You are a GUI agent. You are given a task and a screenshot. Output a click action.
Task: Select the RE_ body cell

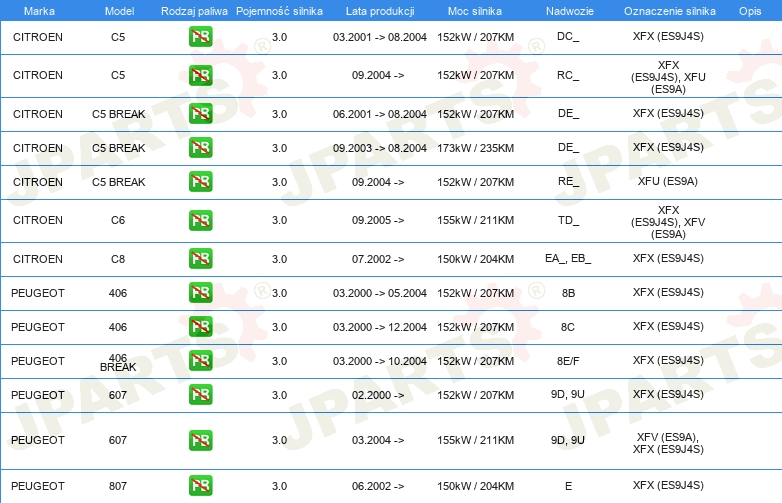(x=569, y=181)
